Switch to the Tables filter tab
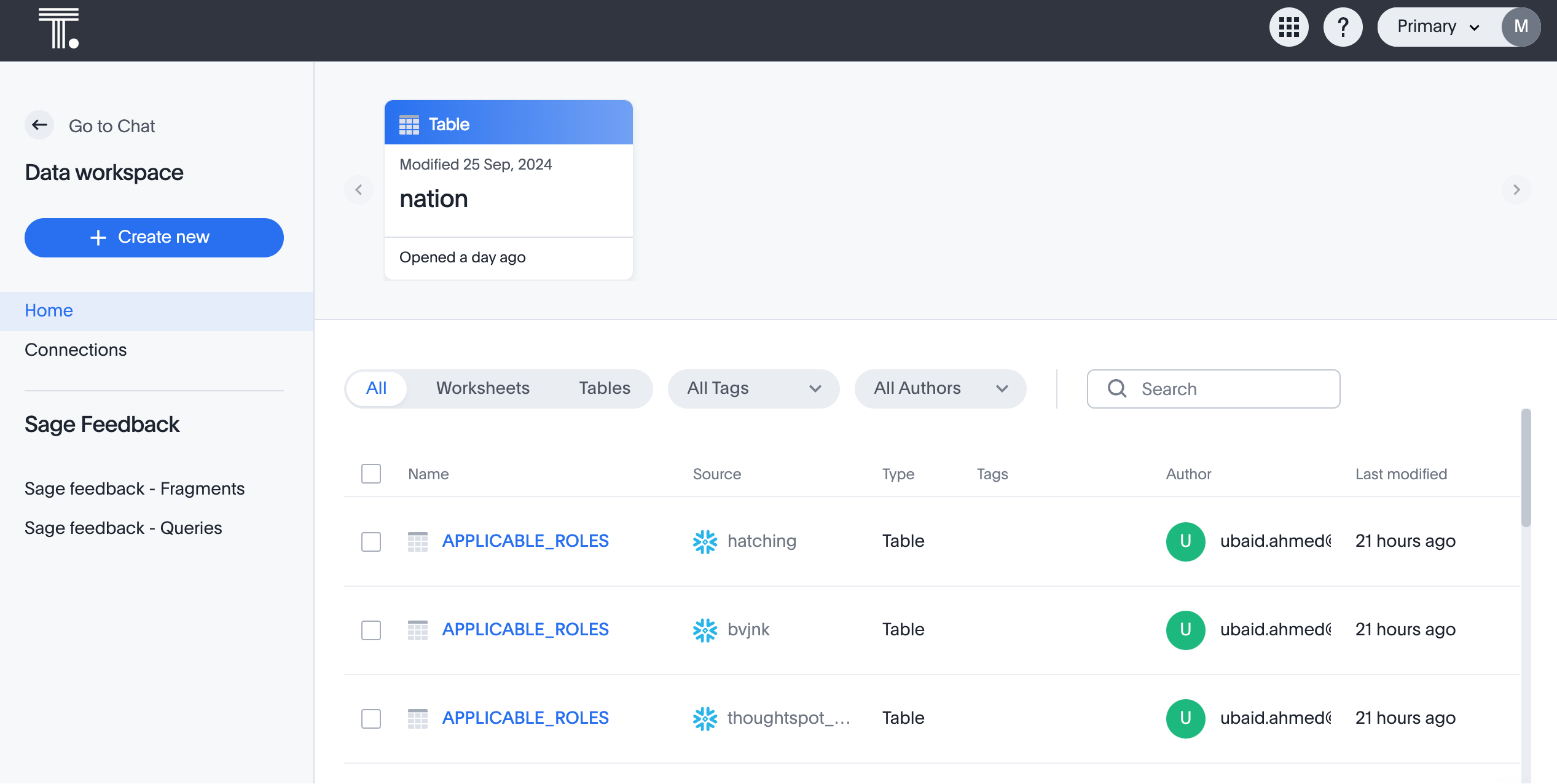This screenshot has height=784, width=1557. coord(605,388)
